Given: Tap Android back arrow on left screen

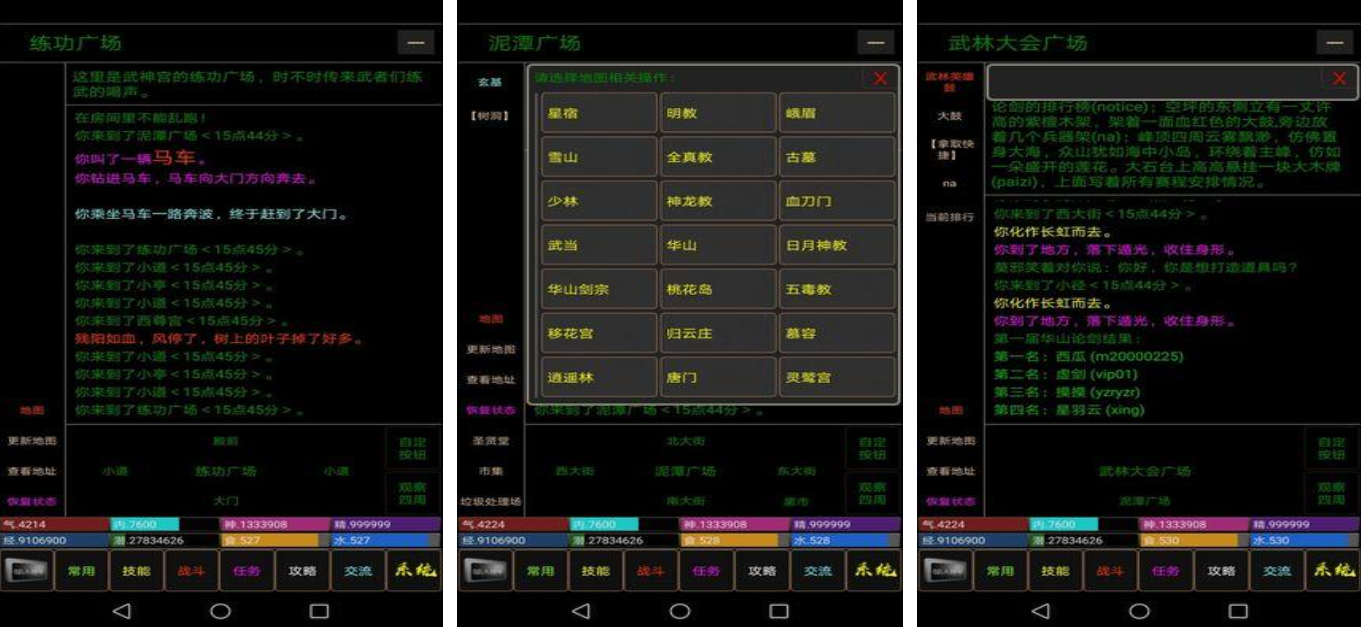Looking at the screenshot, I should click(121, 610).
